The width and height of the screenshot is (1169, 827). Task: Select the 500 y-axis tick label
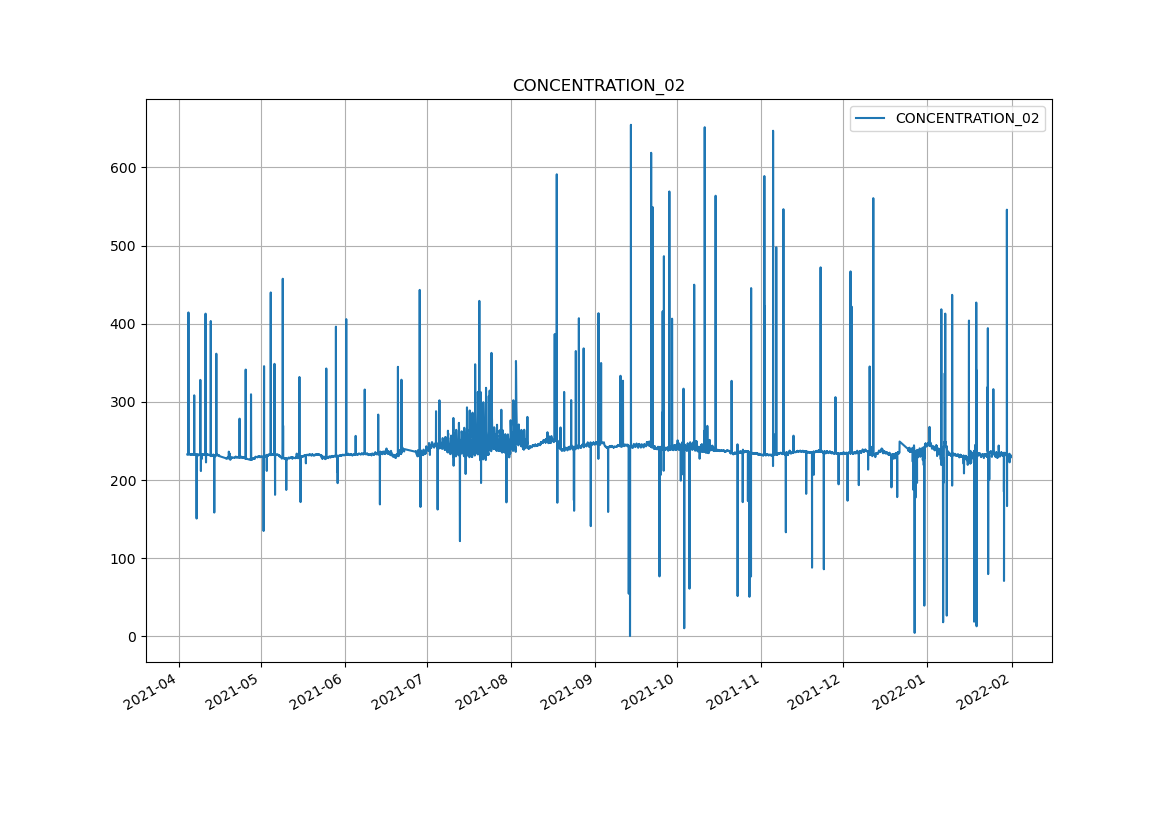[x=123, y=246]
